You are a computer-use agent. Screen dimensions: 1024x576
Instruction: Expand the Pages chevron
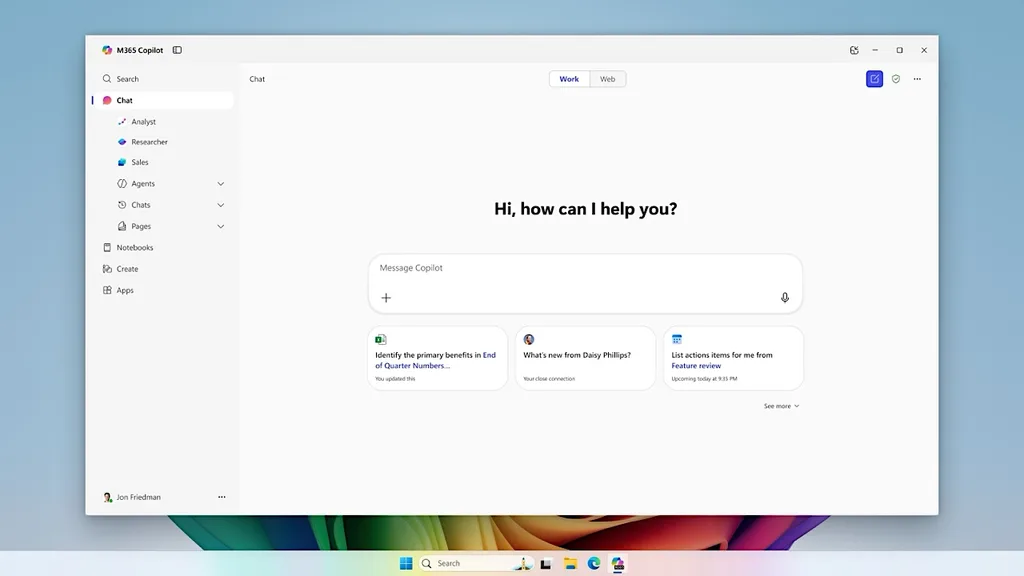point(221,227)
